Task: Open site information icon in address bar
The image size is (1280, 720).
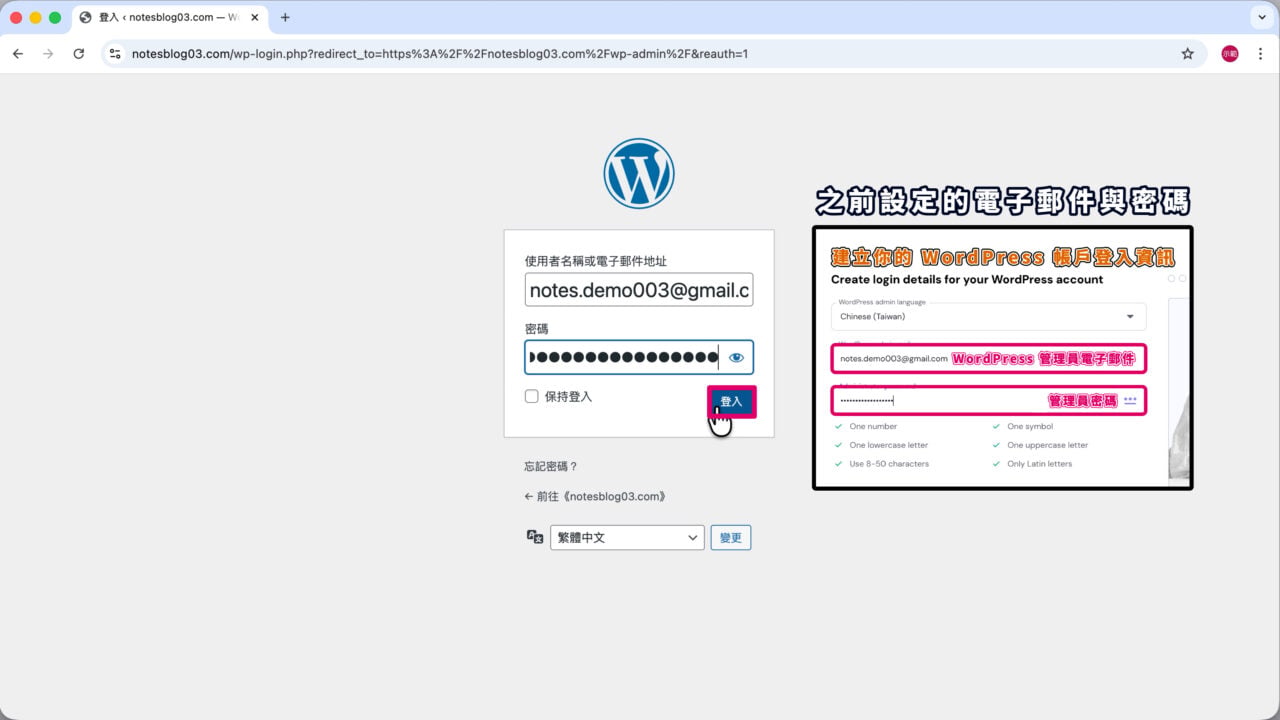Action: pos(115,54)
